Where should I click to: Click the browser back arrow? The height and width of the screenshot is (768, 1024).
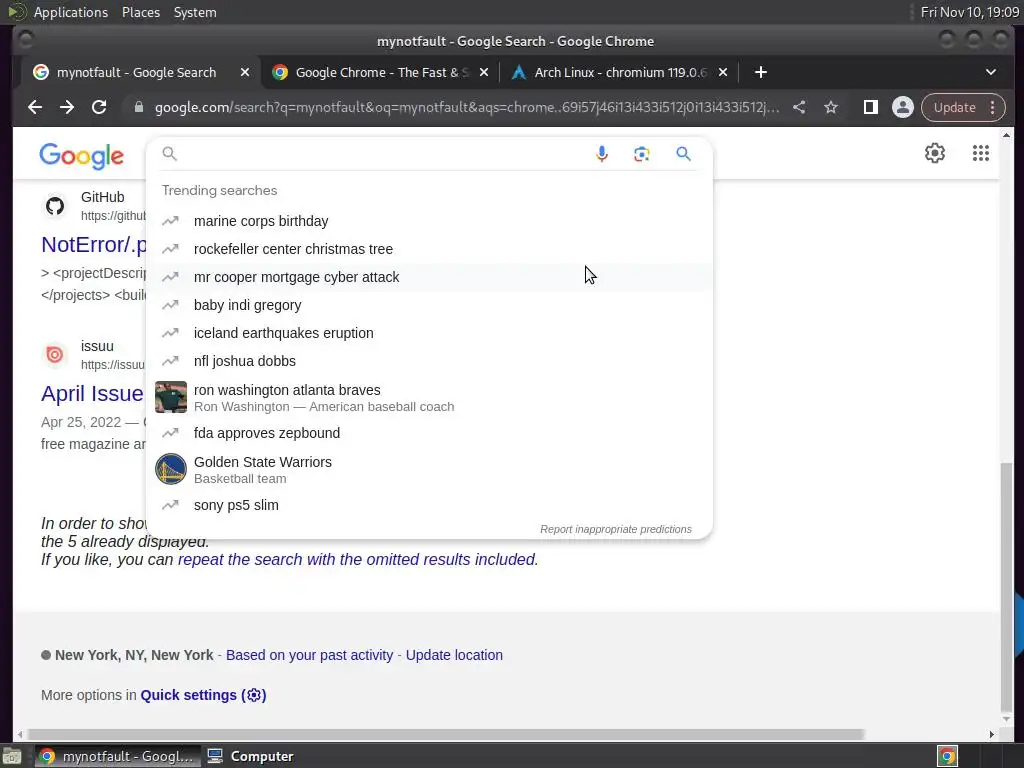tap(35, 108)
